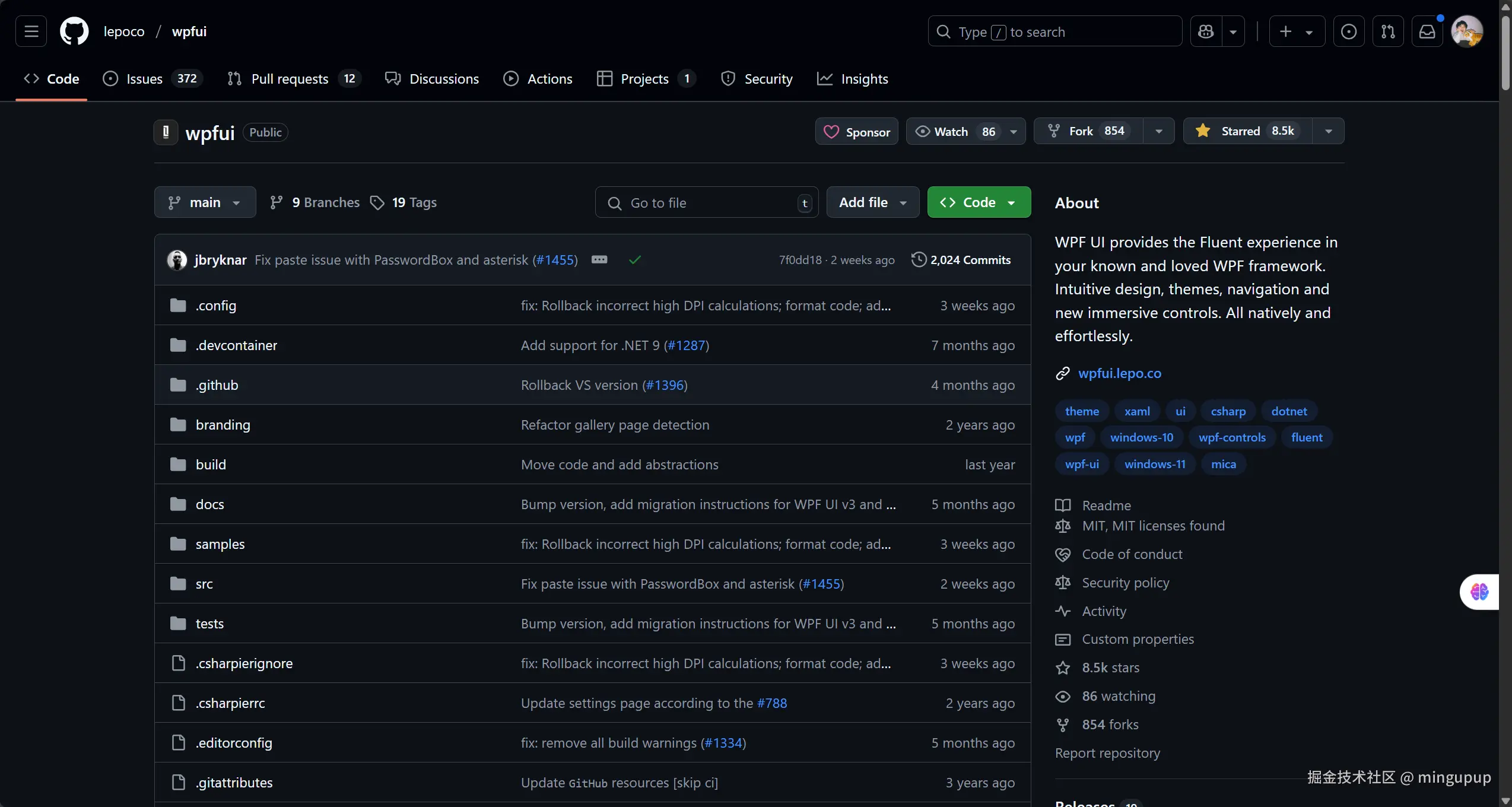Click the green commit status checkmark
Viewport: 1512px width, 807px height.
tap(635, 260)
